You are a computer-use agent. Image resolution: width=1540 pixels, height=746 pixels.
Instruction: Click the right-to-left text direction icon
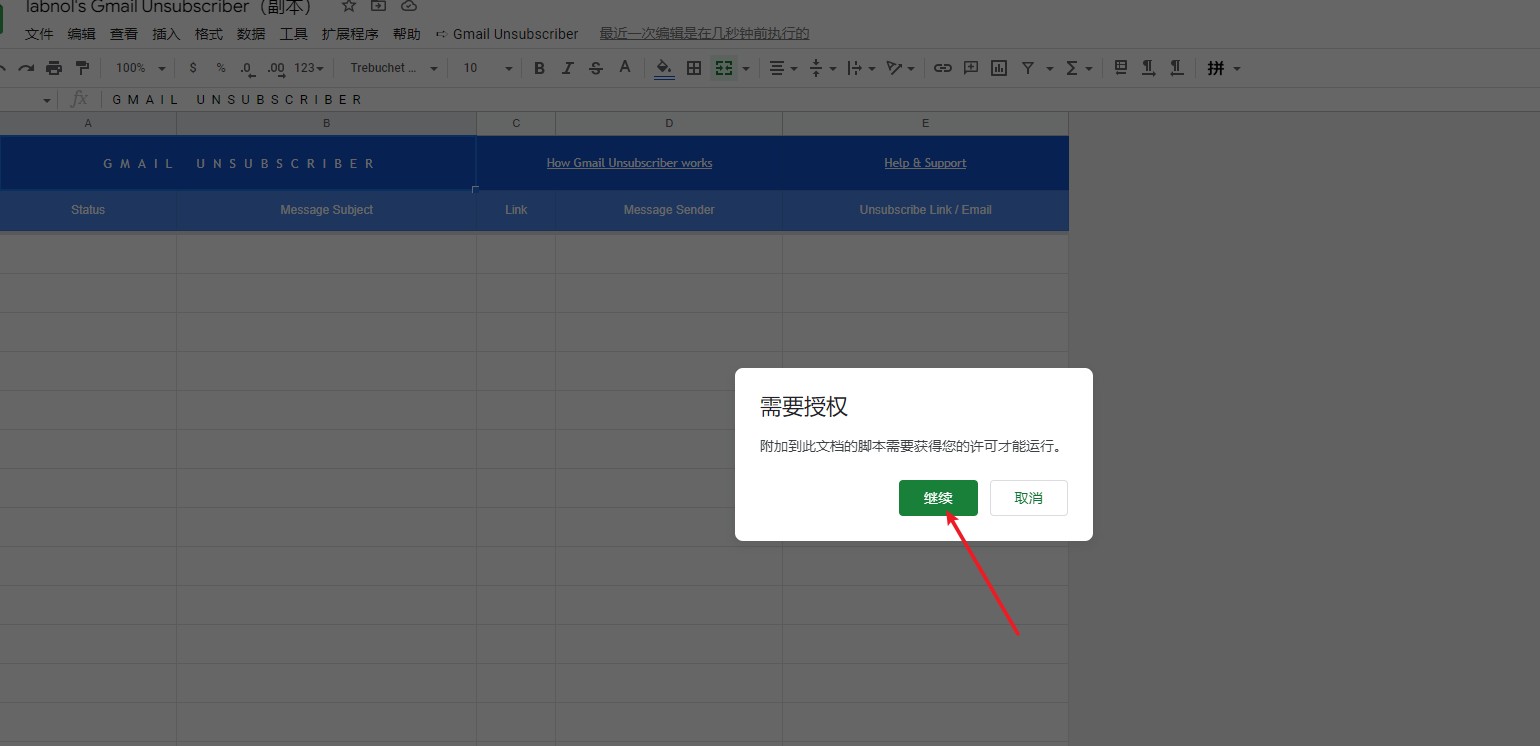[1177, 67]
